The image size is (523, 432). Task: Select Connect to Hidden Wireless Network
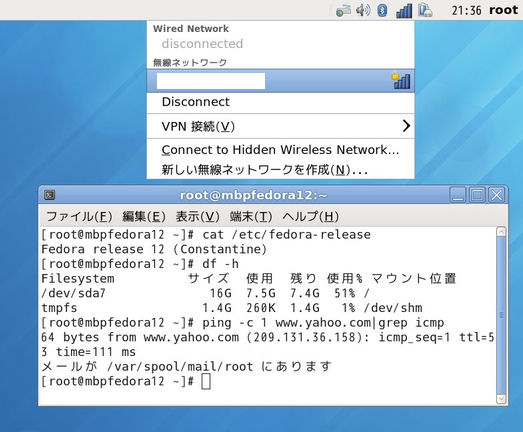[281, 150]
